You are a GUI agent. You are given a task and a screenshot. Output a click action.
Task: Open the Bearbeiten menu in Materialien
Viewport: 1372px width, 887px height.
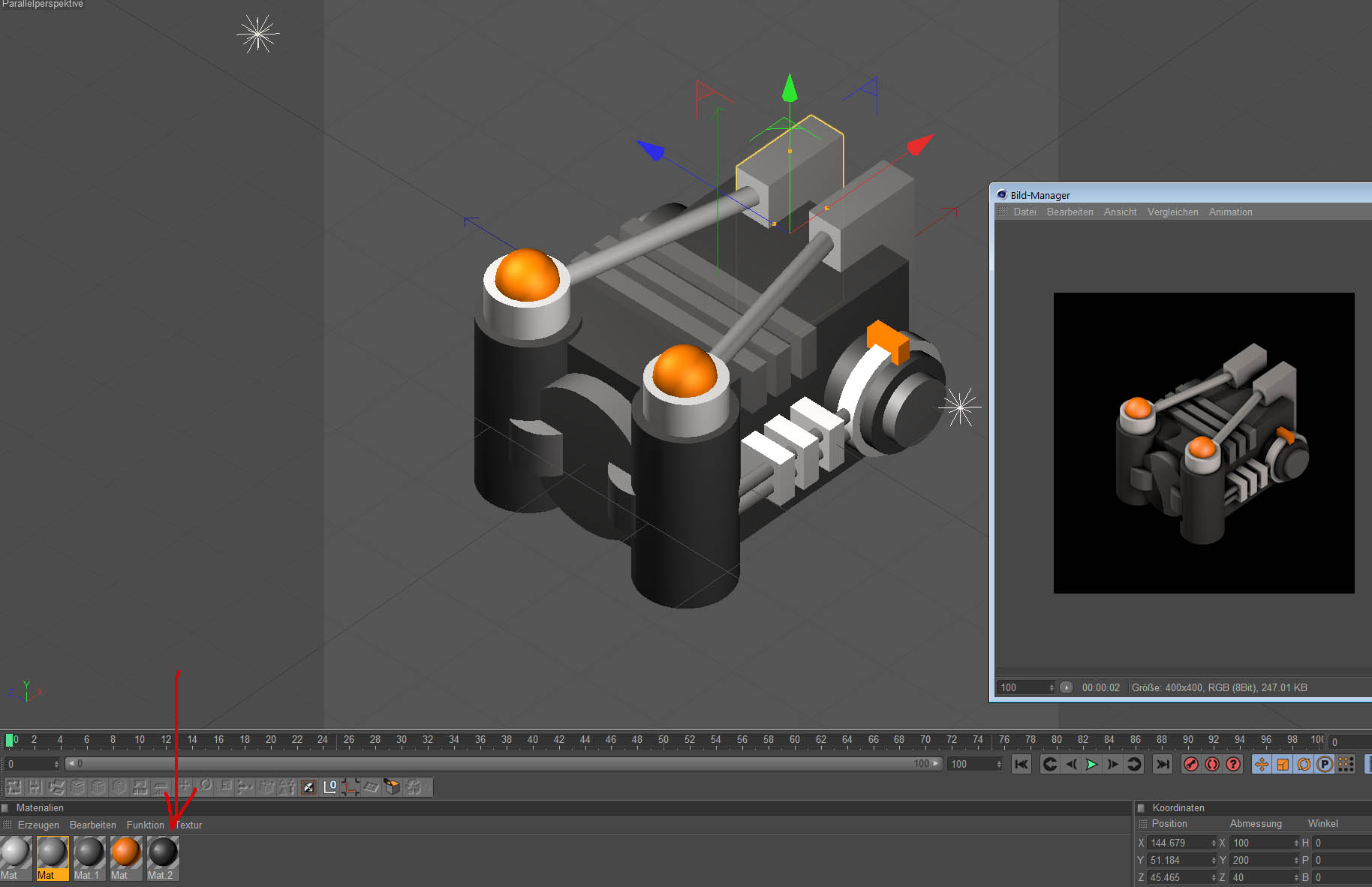pyautogui.click(x=93, y=825)
